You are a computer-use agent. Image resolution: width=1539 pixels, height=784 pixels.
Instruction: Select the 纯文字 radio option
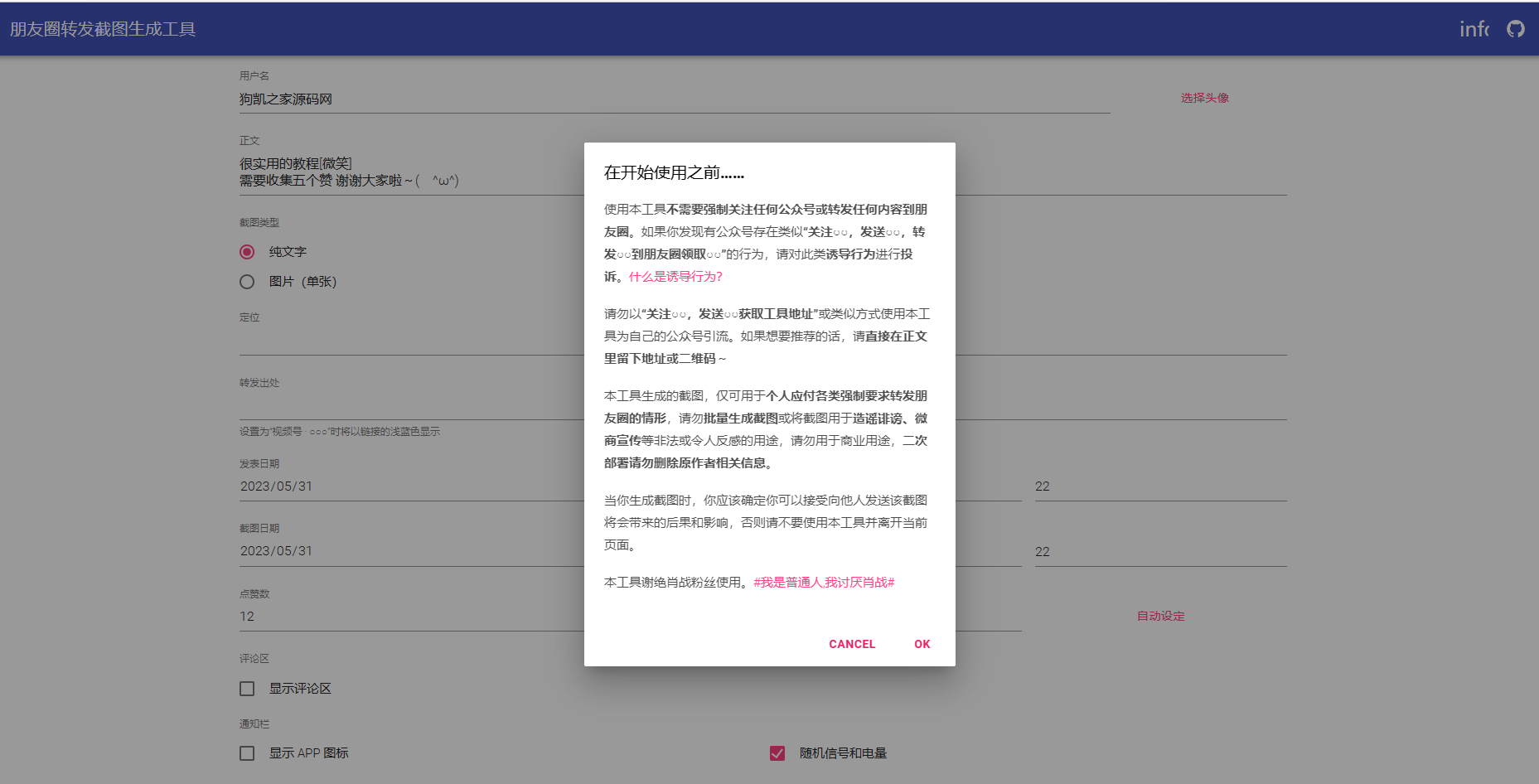[247, 252]
